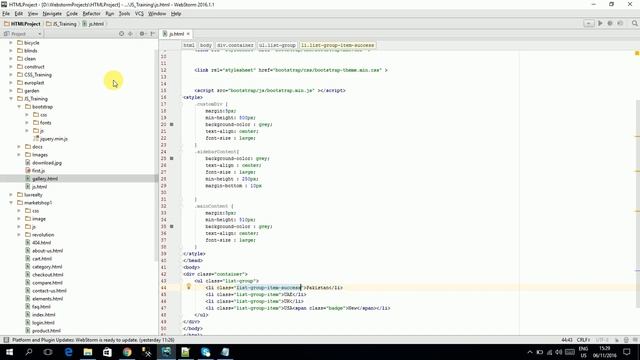Close the js.html editor tab

pos(188,34)
